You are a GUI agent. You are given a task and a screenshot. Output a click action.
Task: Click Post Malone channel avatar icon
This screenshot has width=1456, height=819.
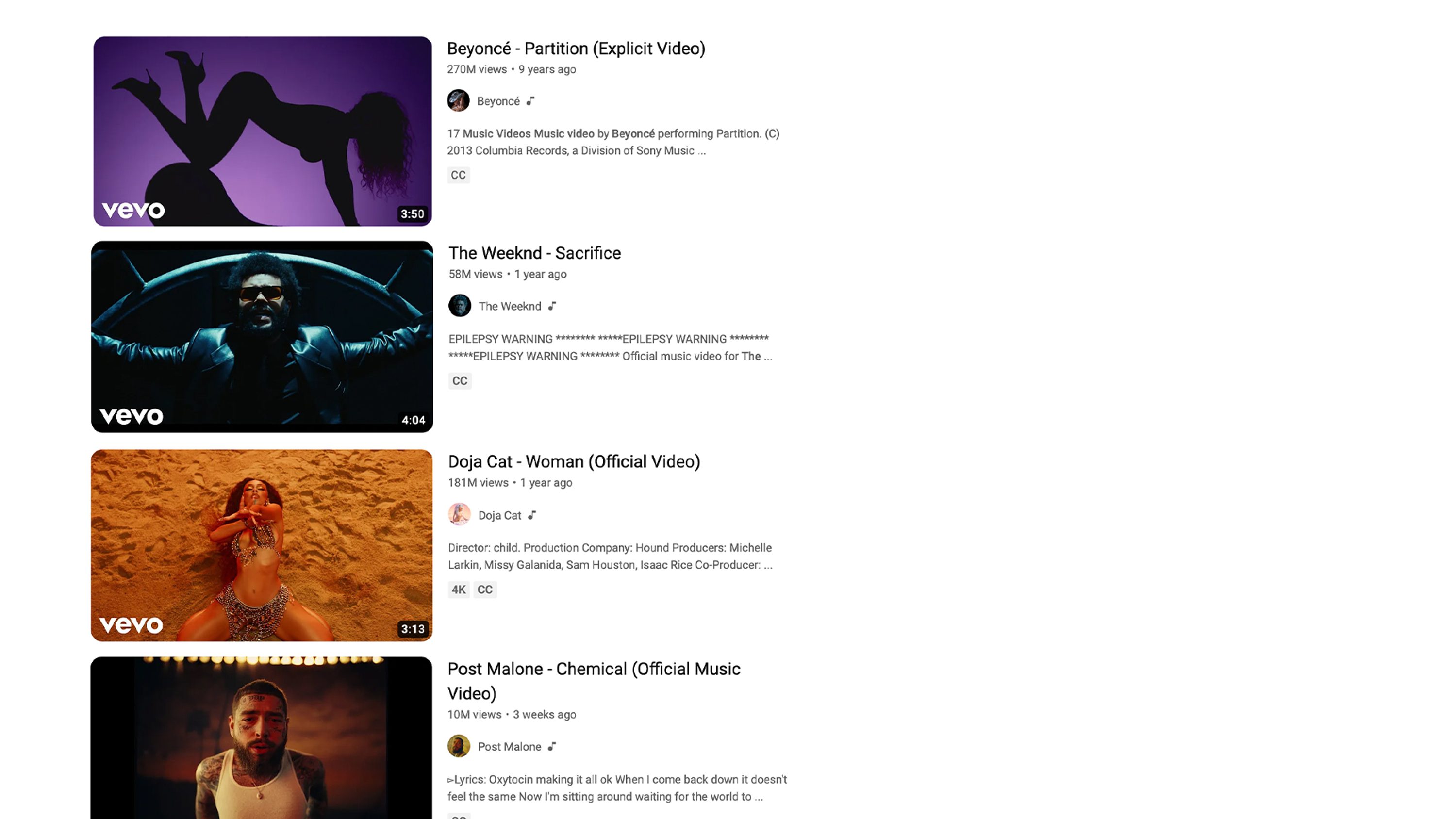pyautogui.click(x=459, y=746)
